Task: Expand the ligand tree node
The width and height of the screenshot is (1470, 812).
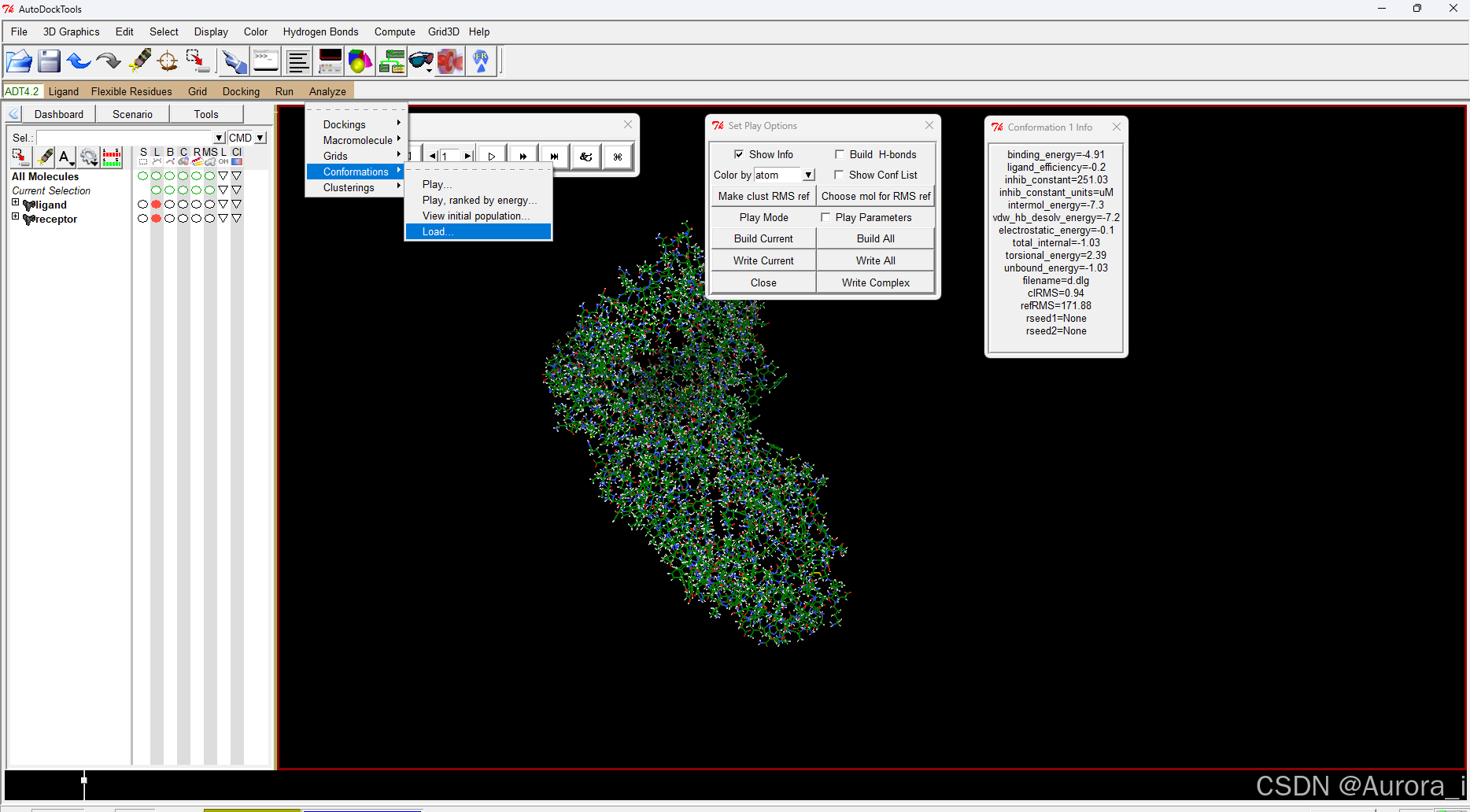Action: click(x=15, y=203)
